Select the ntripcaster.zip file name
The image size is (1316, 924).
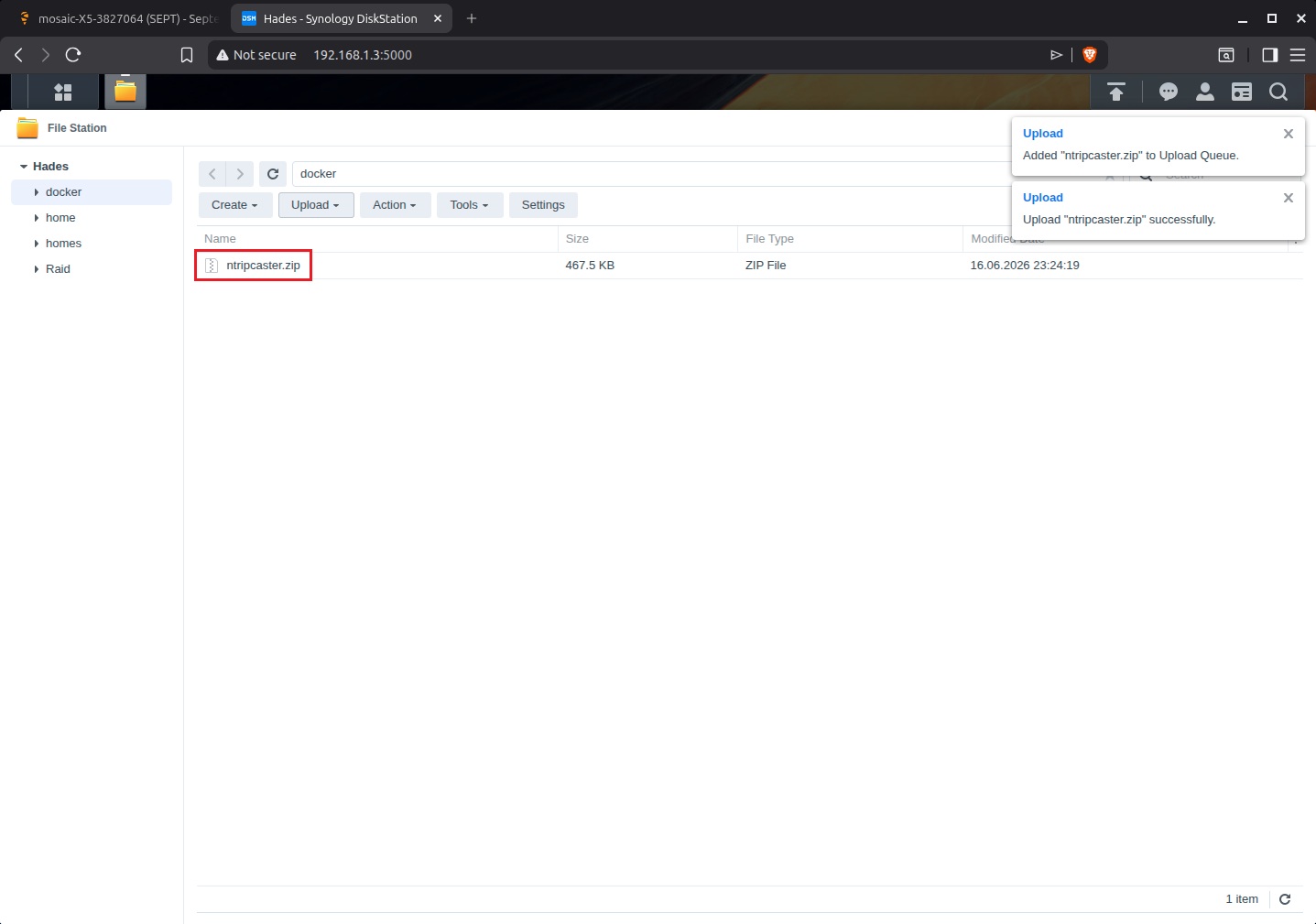[x=264, y=266]
